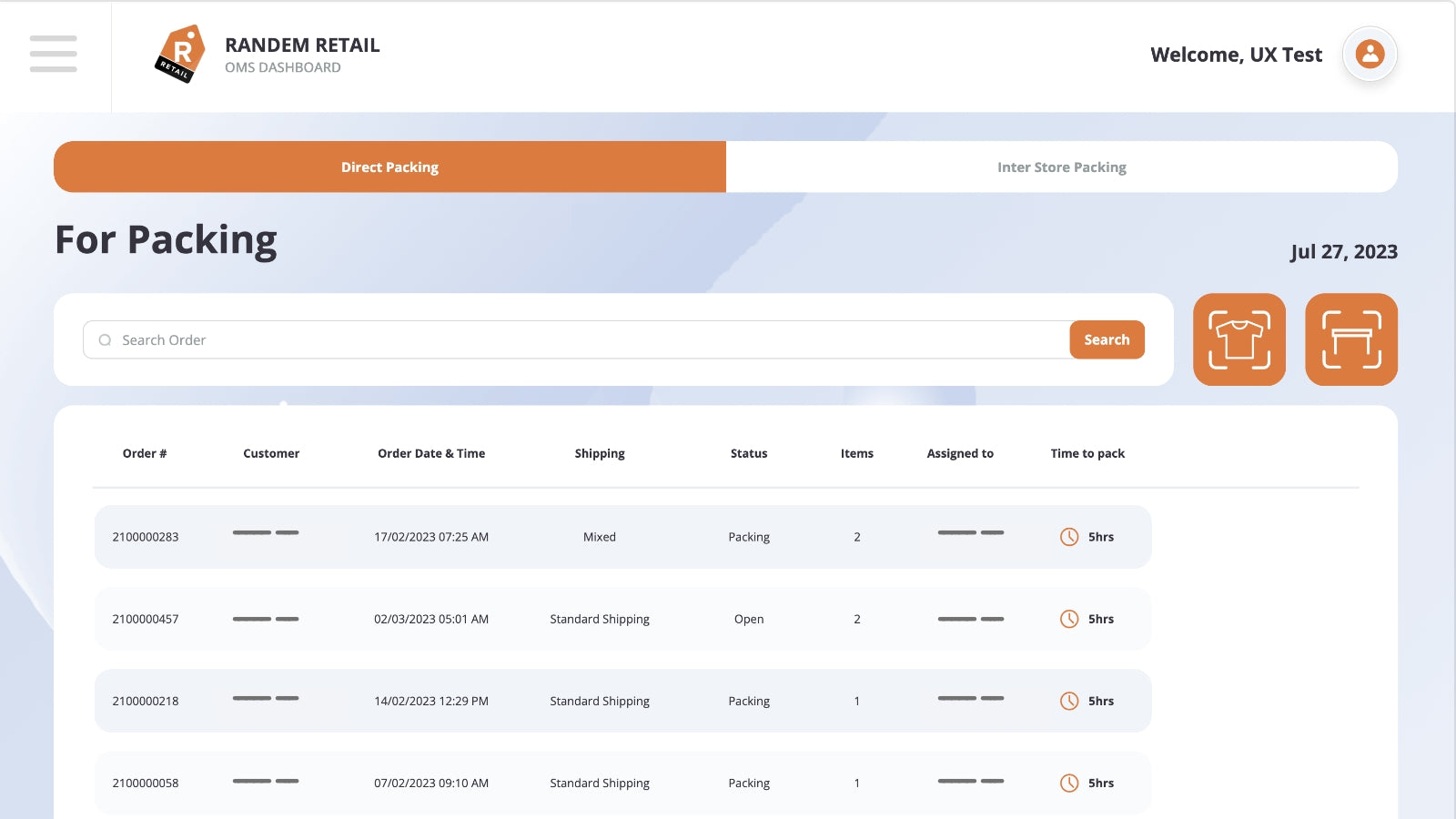
Task: Open order 2100000457
Action: coord(146,619)
